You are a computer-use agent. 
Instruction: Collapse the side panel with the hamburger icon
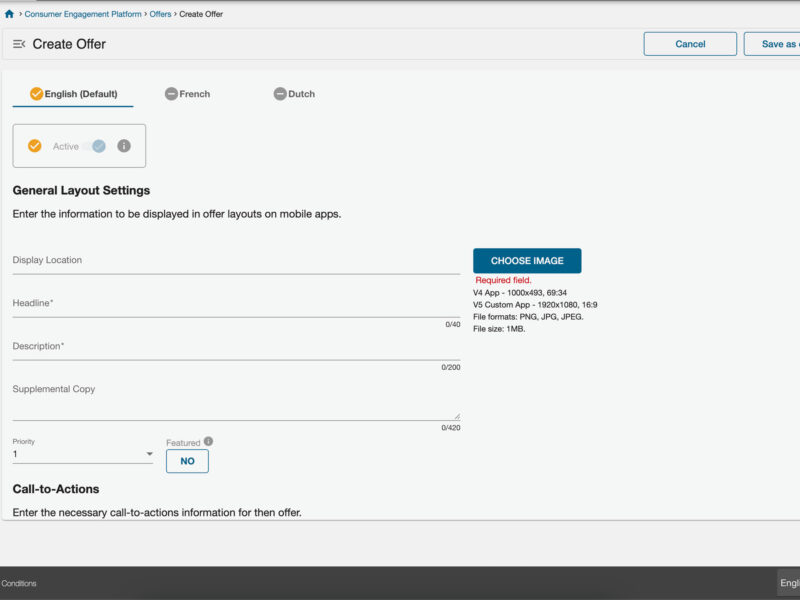pyautogui.click(x=18, y=43)
